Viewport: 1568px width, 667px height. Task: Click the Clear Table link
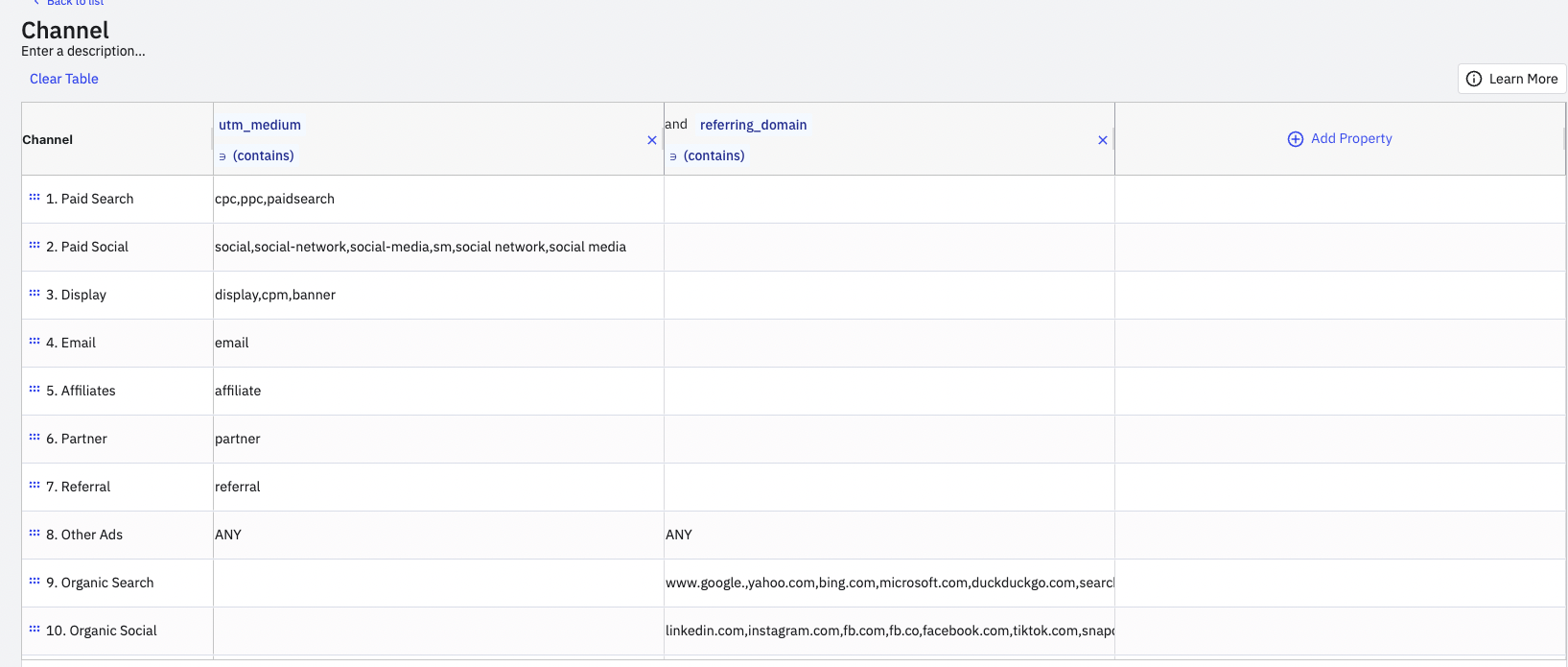pyautogui.click(x=64, y=79)
